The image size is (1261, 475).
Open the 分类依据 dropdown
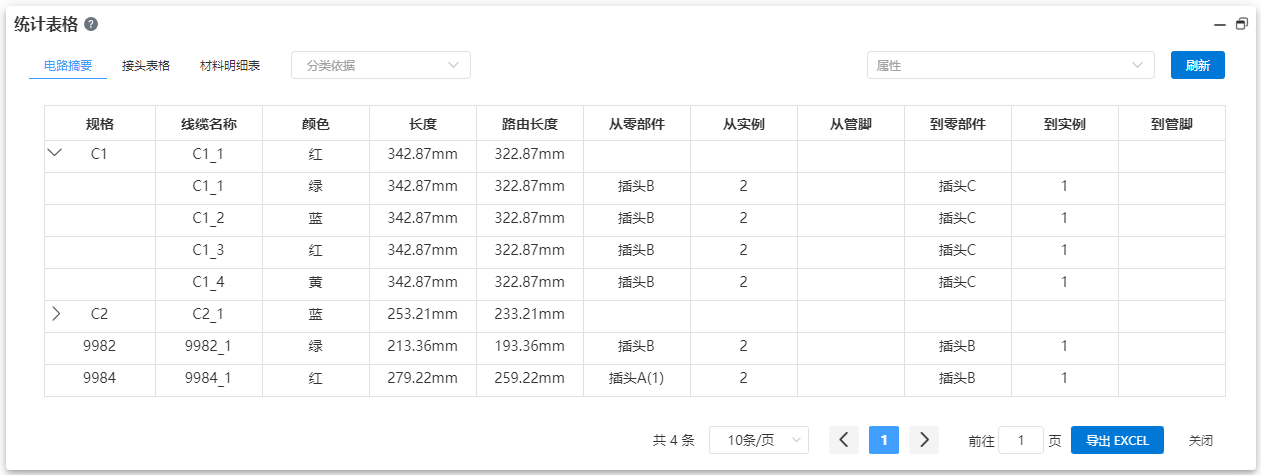click(380, 65)
